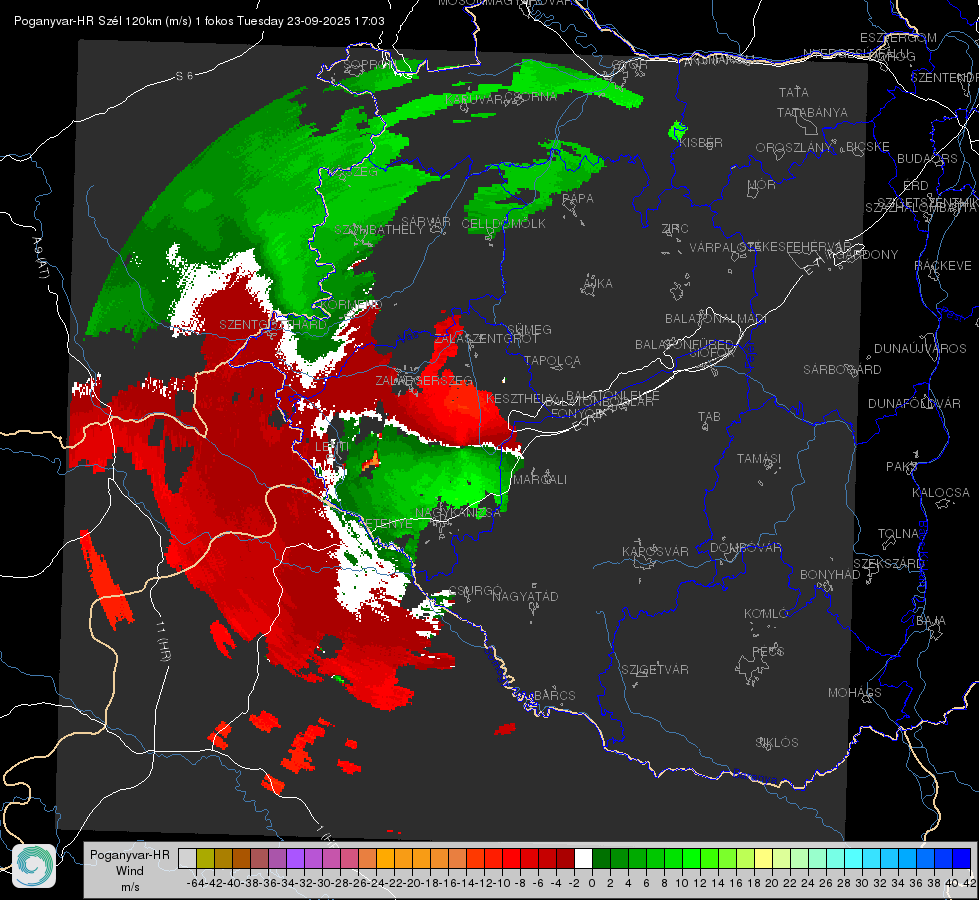Click the TOLNA city label
This screenshot has height=900, width=979.
coord(898,534)
